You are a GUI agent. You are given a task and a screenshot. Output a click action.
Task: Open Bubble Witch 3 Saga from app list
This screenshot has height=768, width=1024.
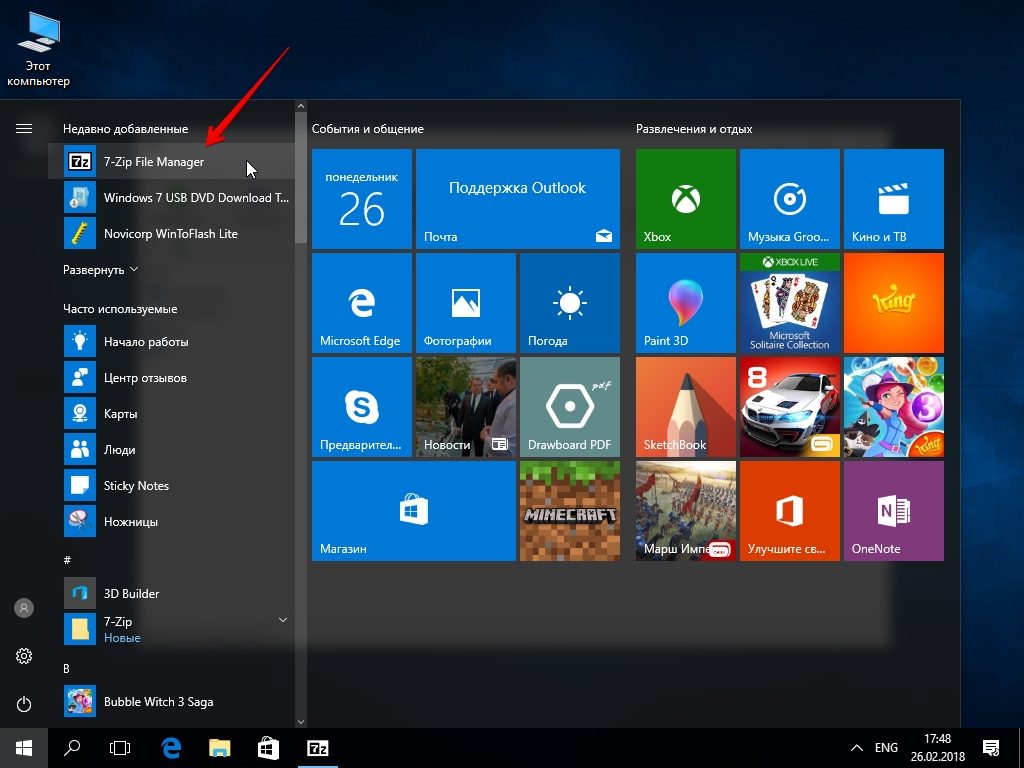pyautogui.click(x=171, y=701)
